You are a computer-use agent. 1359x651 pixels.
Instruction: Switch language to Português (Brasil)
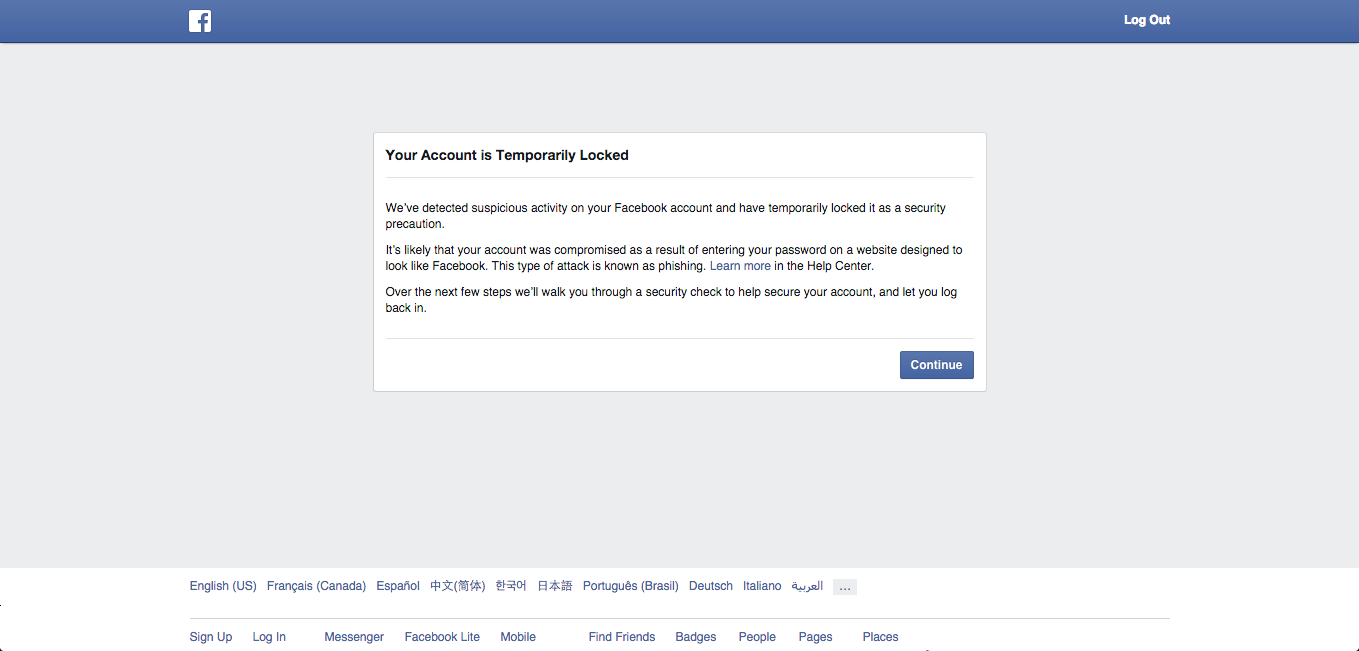tap(631, 586)
